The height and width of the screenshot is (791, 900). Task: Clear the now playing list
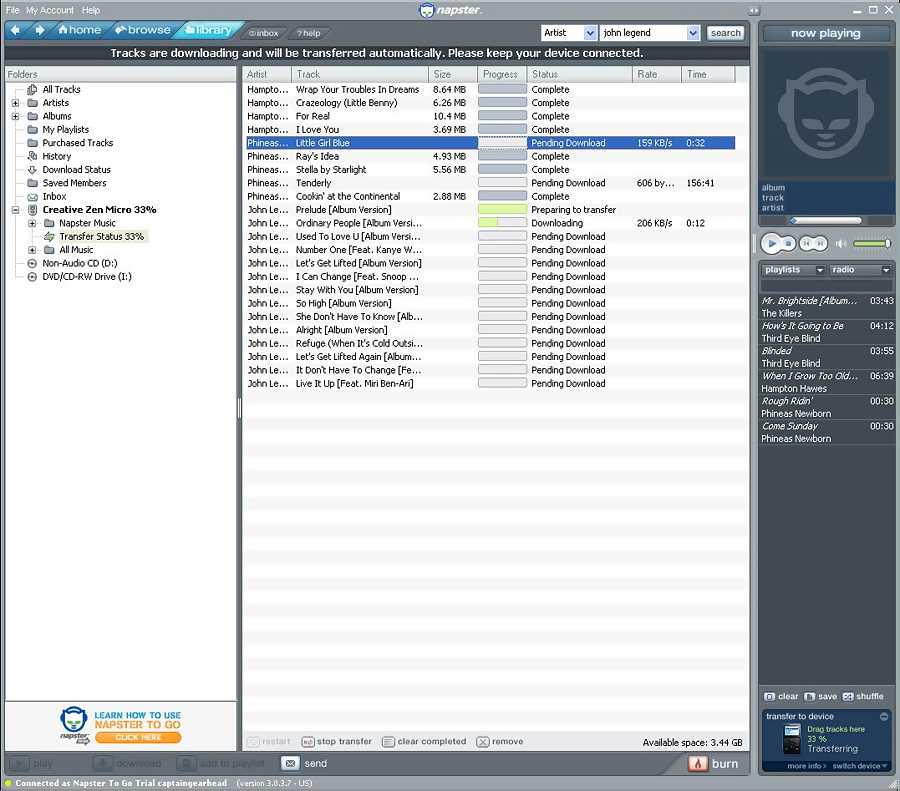781,696
